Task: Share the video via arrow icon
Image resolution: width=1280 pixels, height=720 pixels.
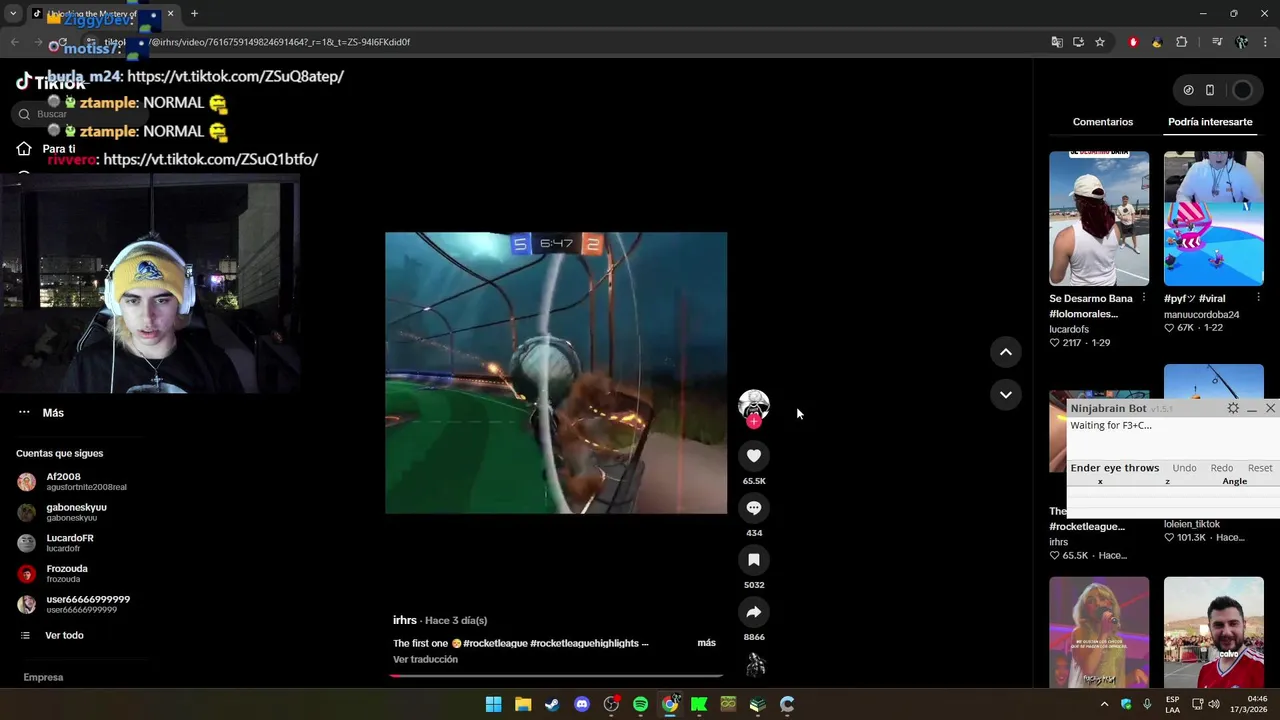Action: click(754, 612)
